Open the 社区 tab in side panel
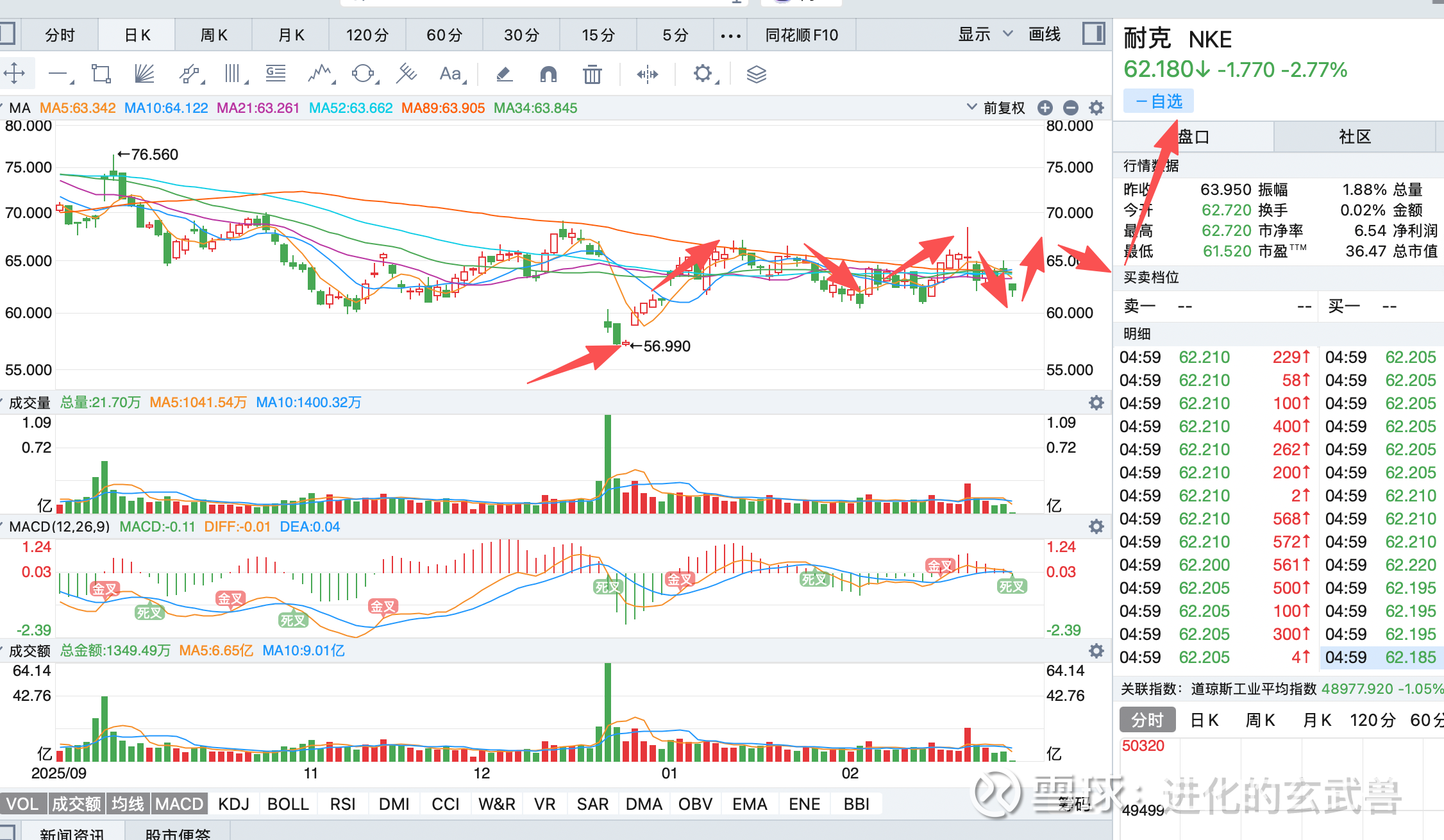This screenshot has height=840, width=1444. point(1354,137)
